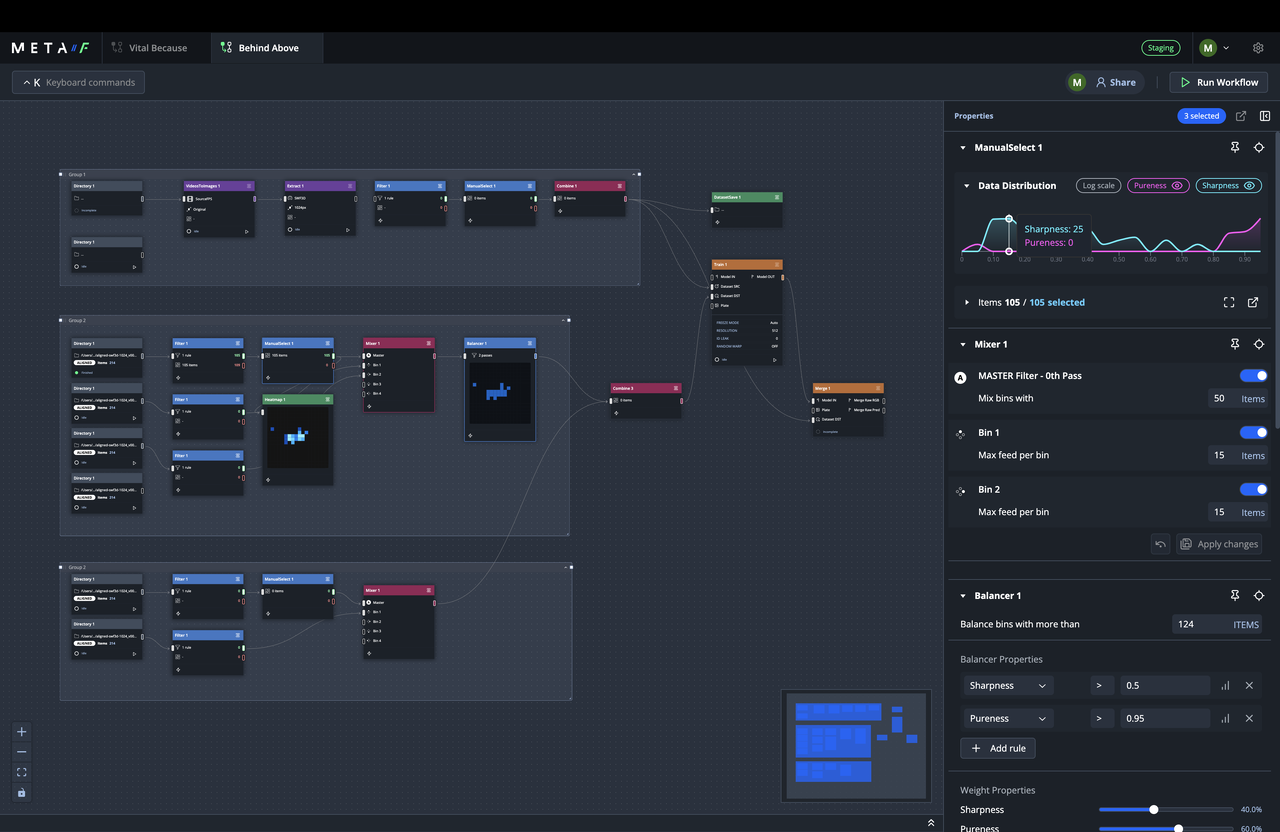The width and height of the screenshot is (1280, 832).
Task: Locate Balancer 1 node via target icon
Action: pyautogui.click(x=1259, y=595)
